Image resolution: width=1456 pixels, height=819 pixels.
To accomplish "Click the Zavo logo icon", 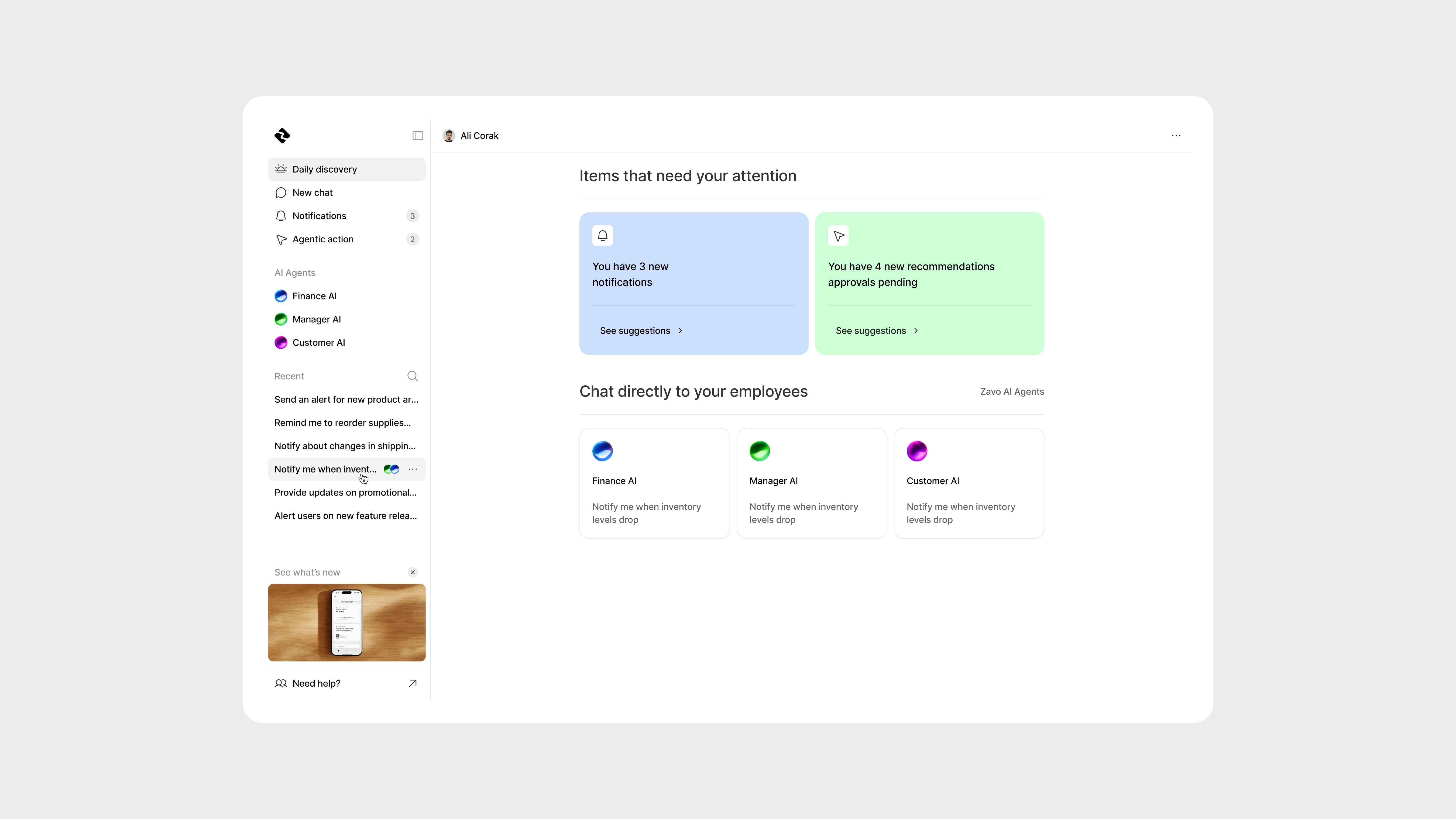I will coord(282,136).
